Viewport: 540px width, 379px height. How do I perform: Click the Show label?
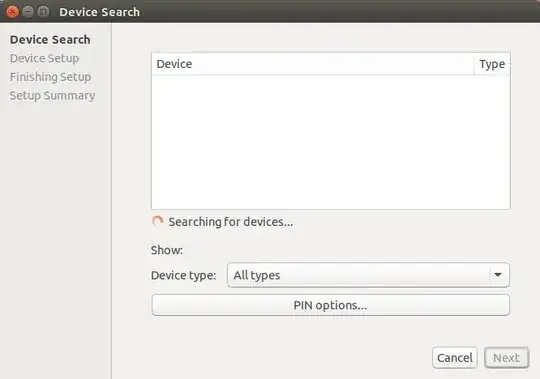[167, 250]
